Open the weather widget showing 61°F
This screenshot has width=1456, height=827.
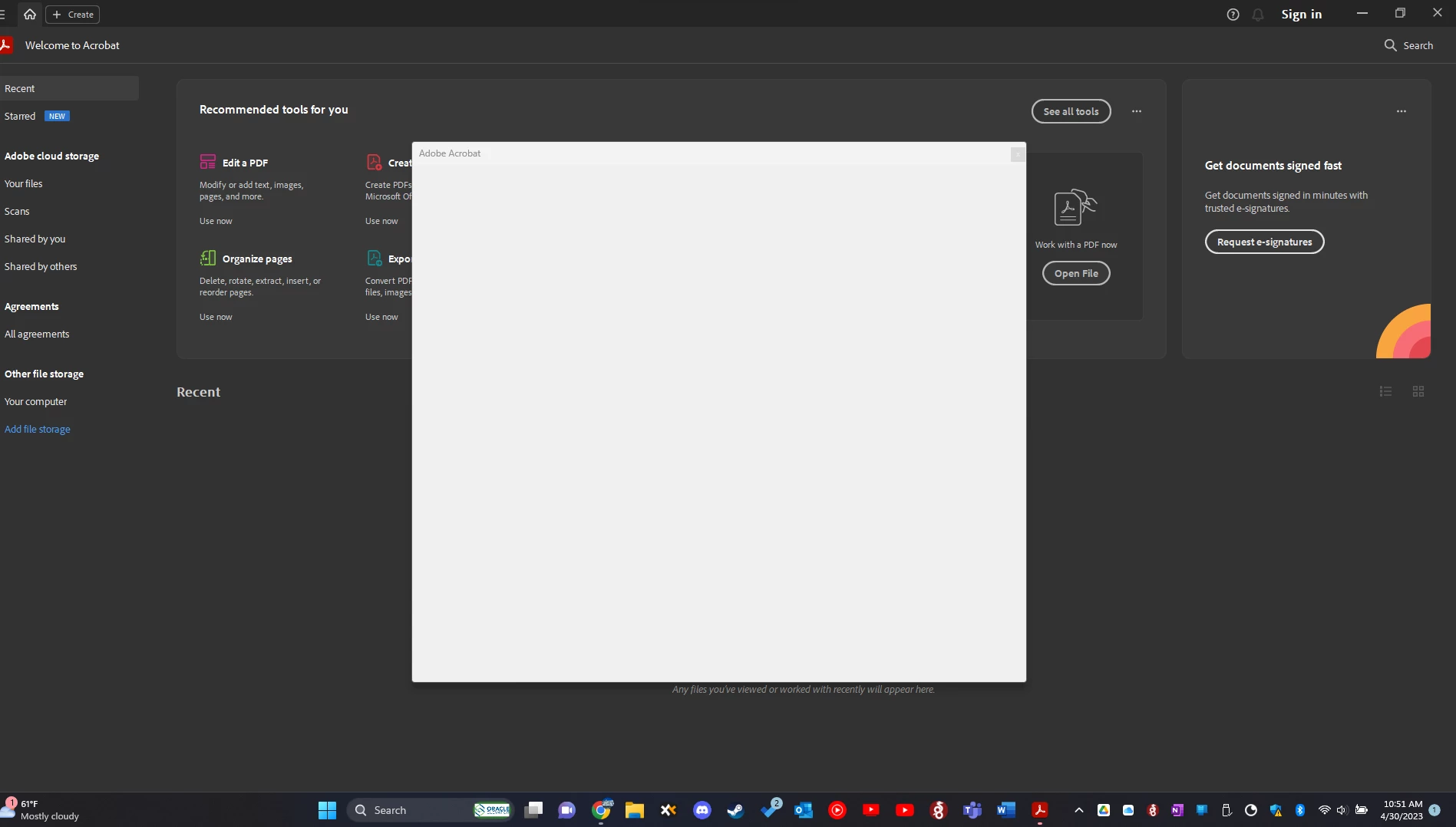[x=42, y=810]
